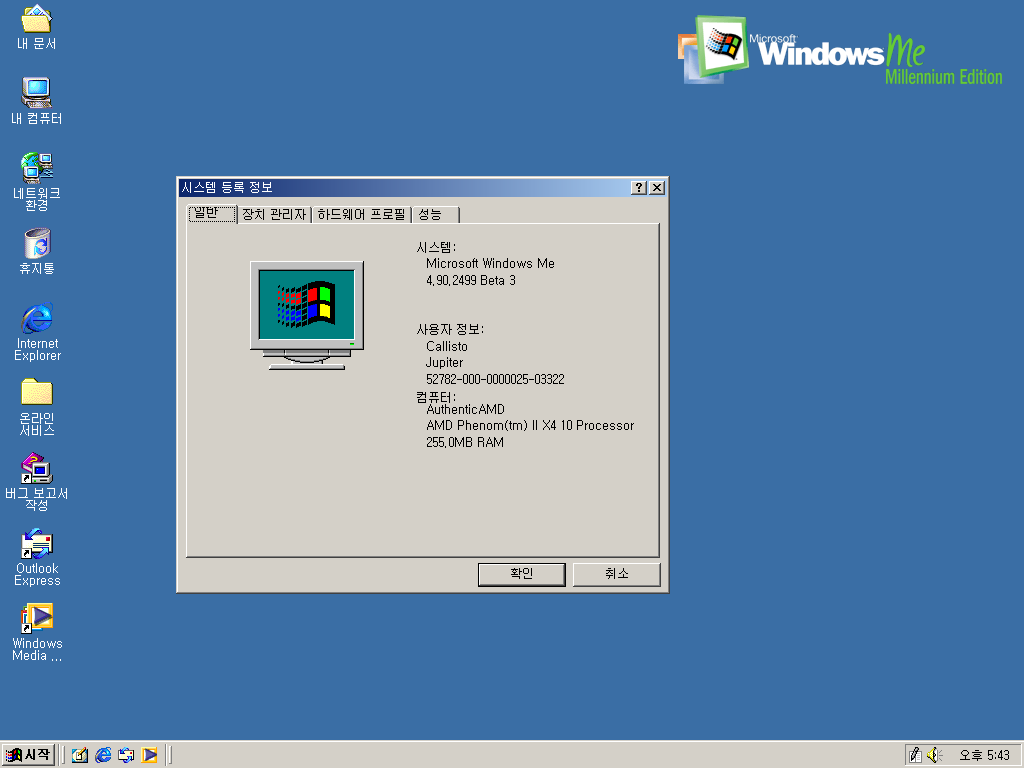1024x768 pixels.
Task: Open the 시작 Start menu
Action: 28,755
